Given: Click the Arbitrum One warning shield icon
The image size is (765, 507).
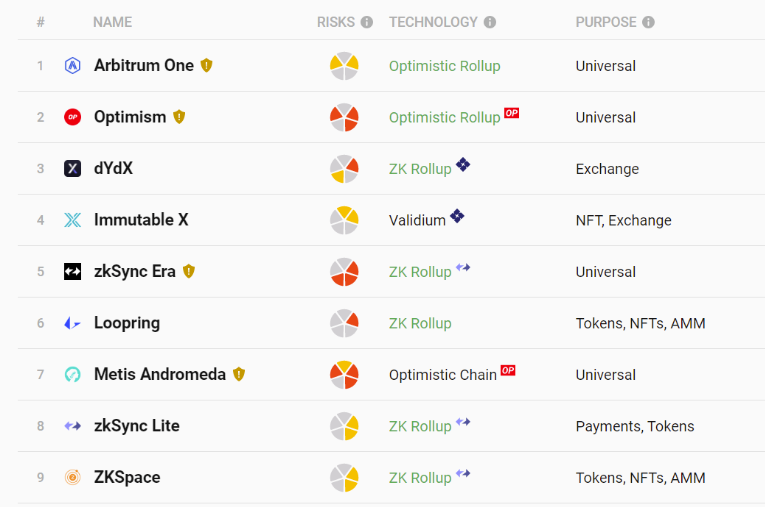Looking at the screenshot, I should (206, 65).
